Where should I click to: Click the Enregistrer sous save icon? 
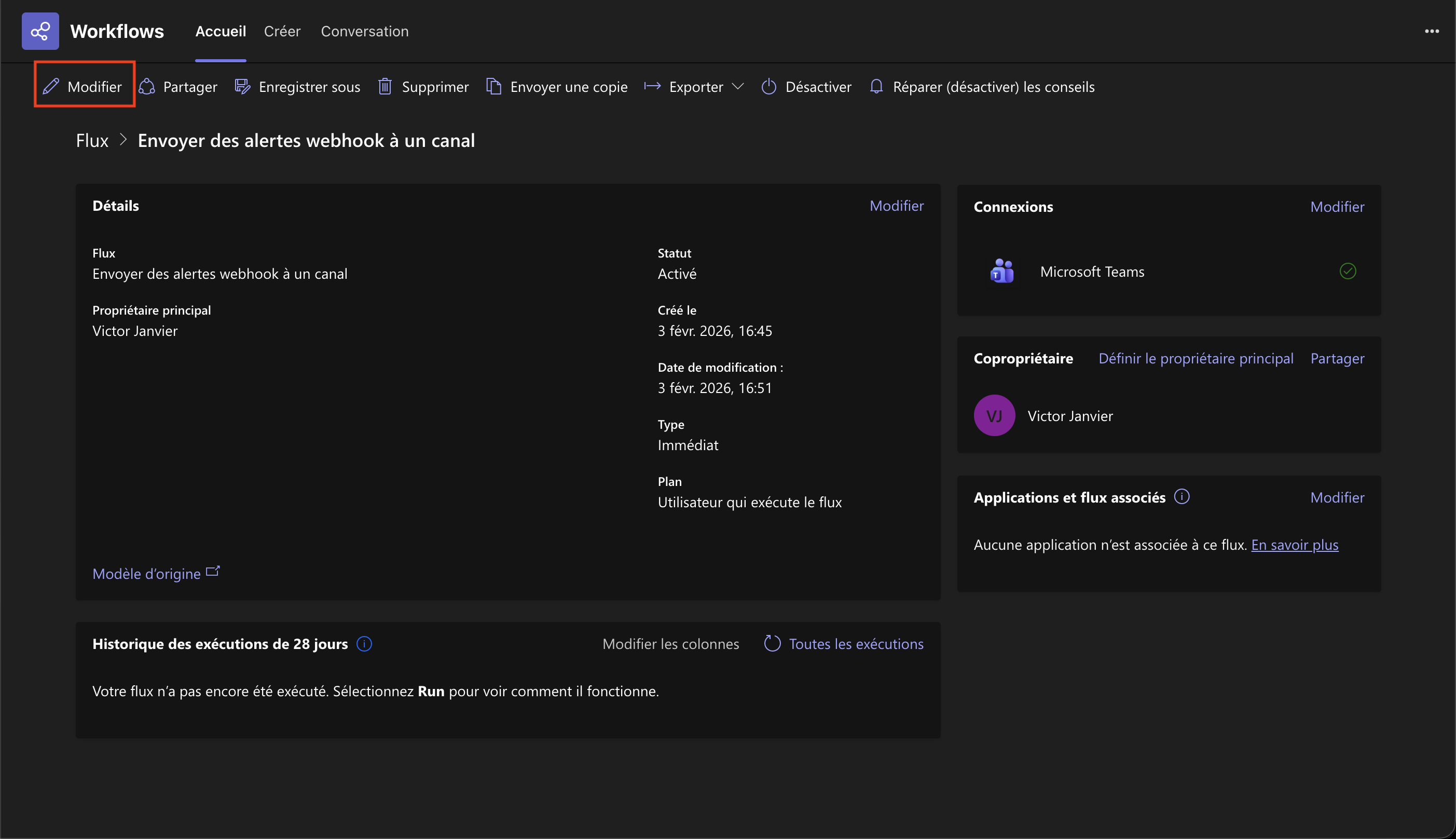click(242, 86)
